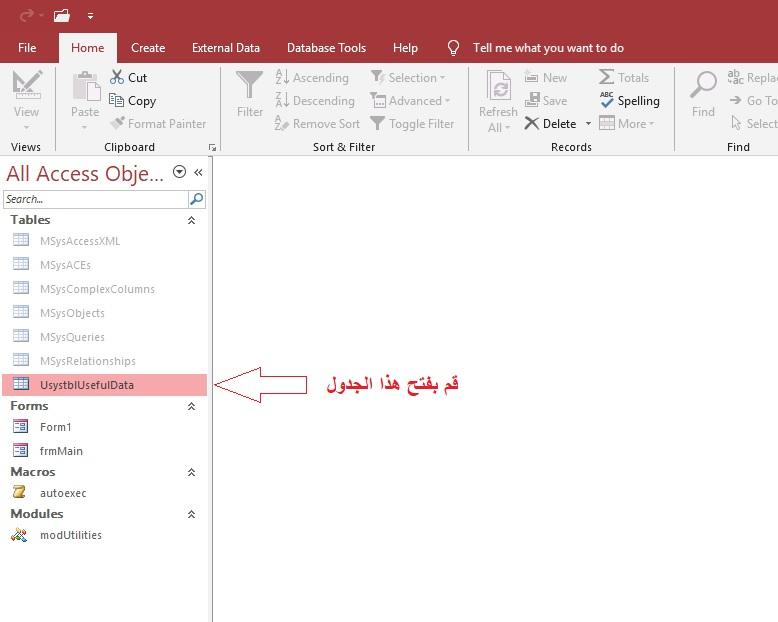Click Save record button
The height and width of the screenshot is (622, 778).
tap(546, 101)
